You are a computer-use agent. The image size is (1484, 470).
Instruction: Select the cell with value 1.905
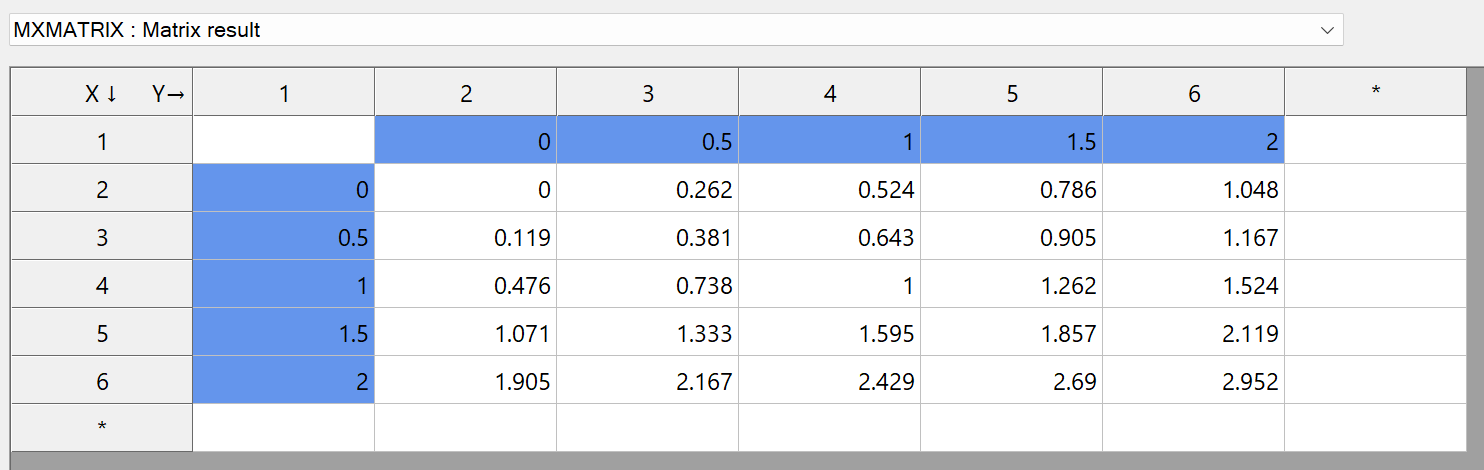tap(466, 381)
